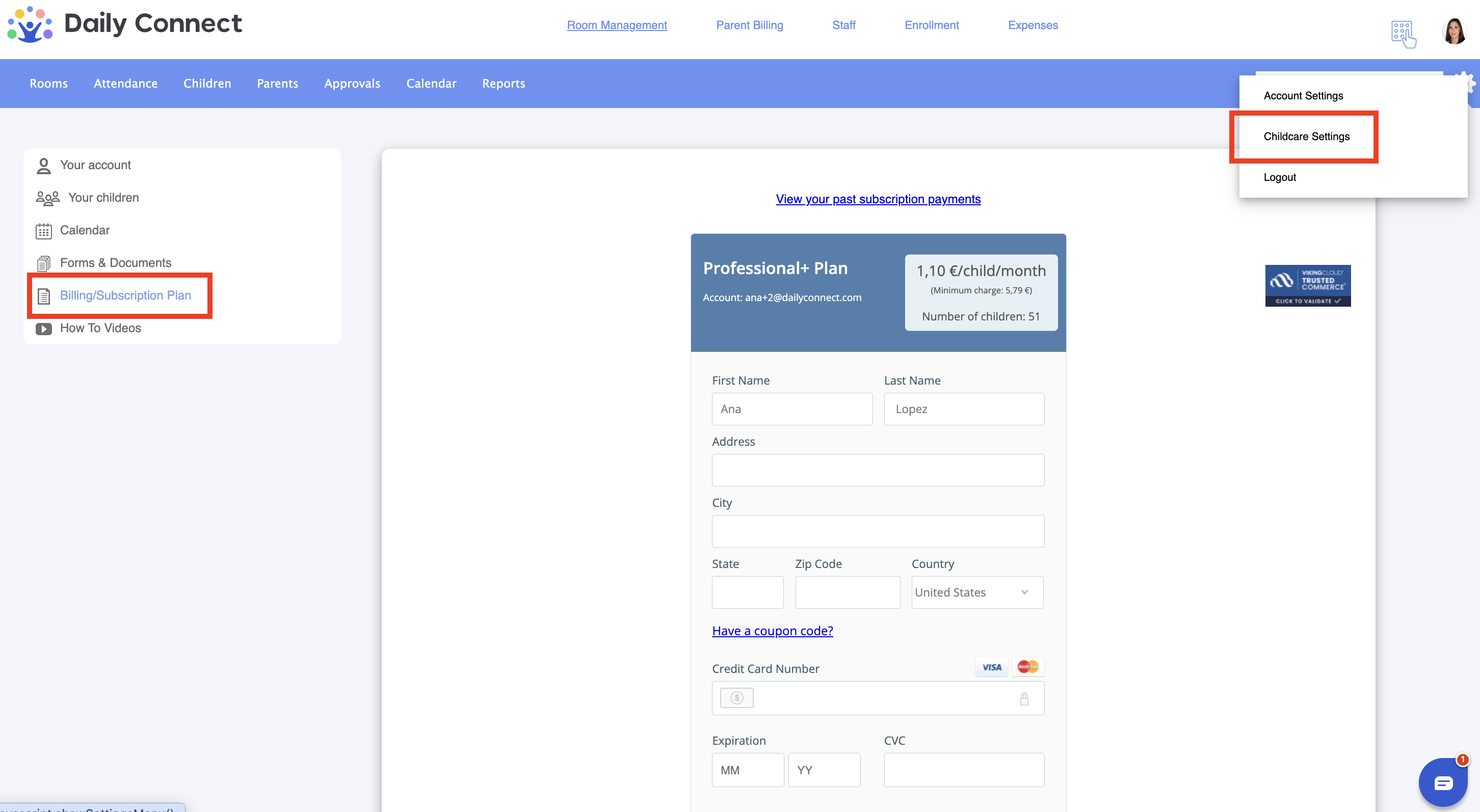Screen dimensions: 1480x812
Task: View your past subscription payments link
Action: coord(878,199)
